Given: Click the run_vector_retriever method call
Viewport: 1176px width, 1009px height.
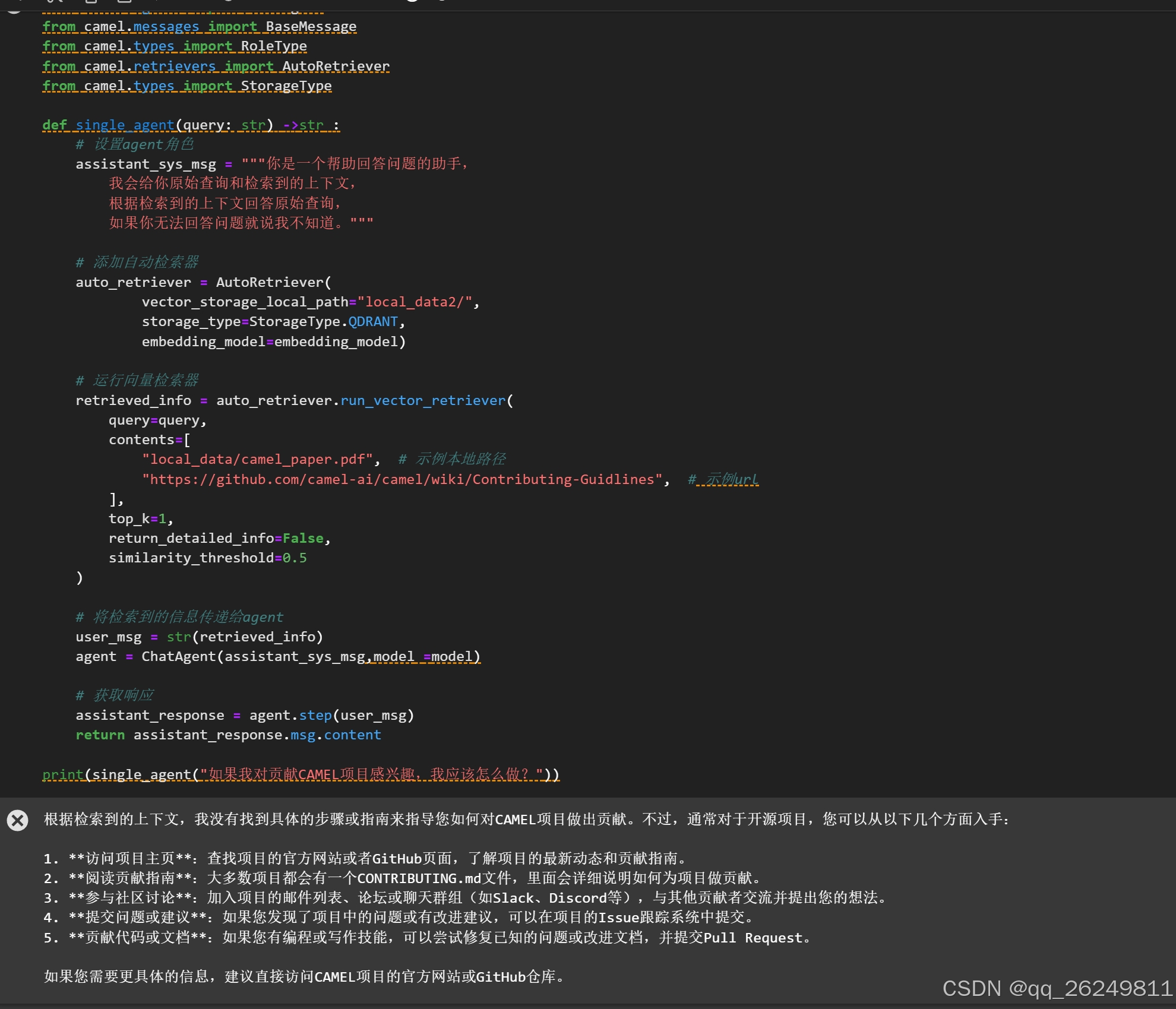Looking at the screenshot, I should coord(422,400).
